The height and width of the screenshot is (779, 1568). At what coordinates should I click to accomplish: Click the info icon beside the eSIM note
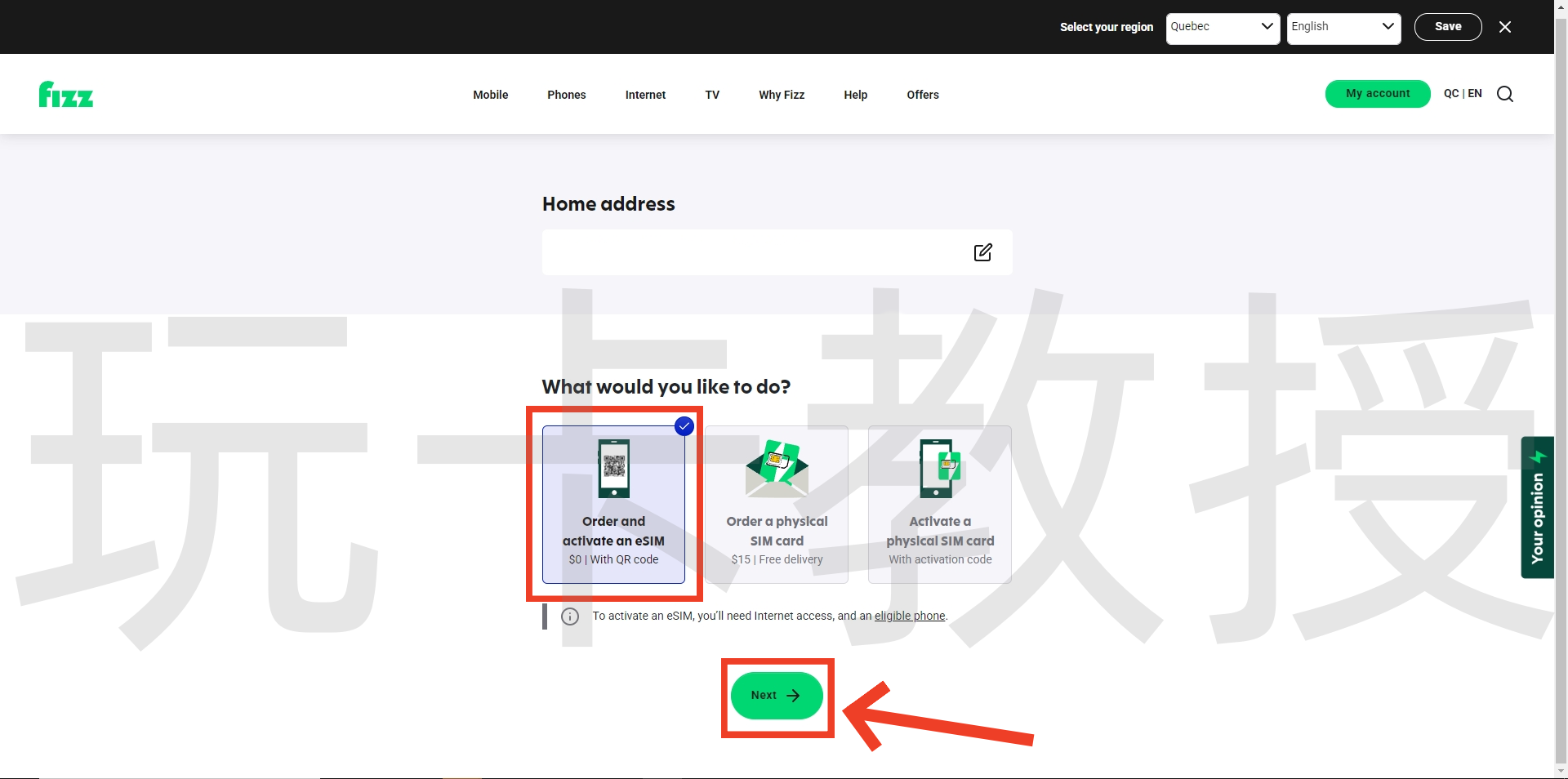[x=569, y=617]
